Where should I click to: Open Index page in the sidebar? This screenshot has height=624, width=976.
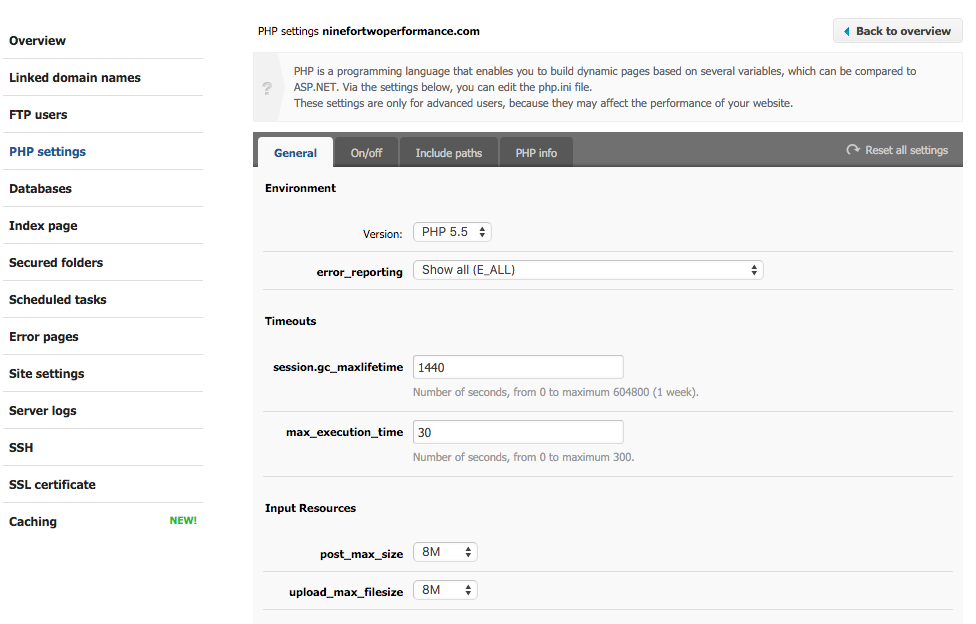pos(43,225)
